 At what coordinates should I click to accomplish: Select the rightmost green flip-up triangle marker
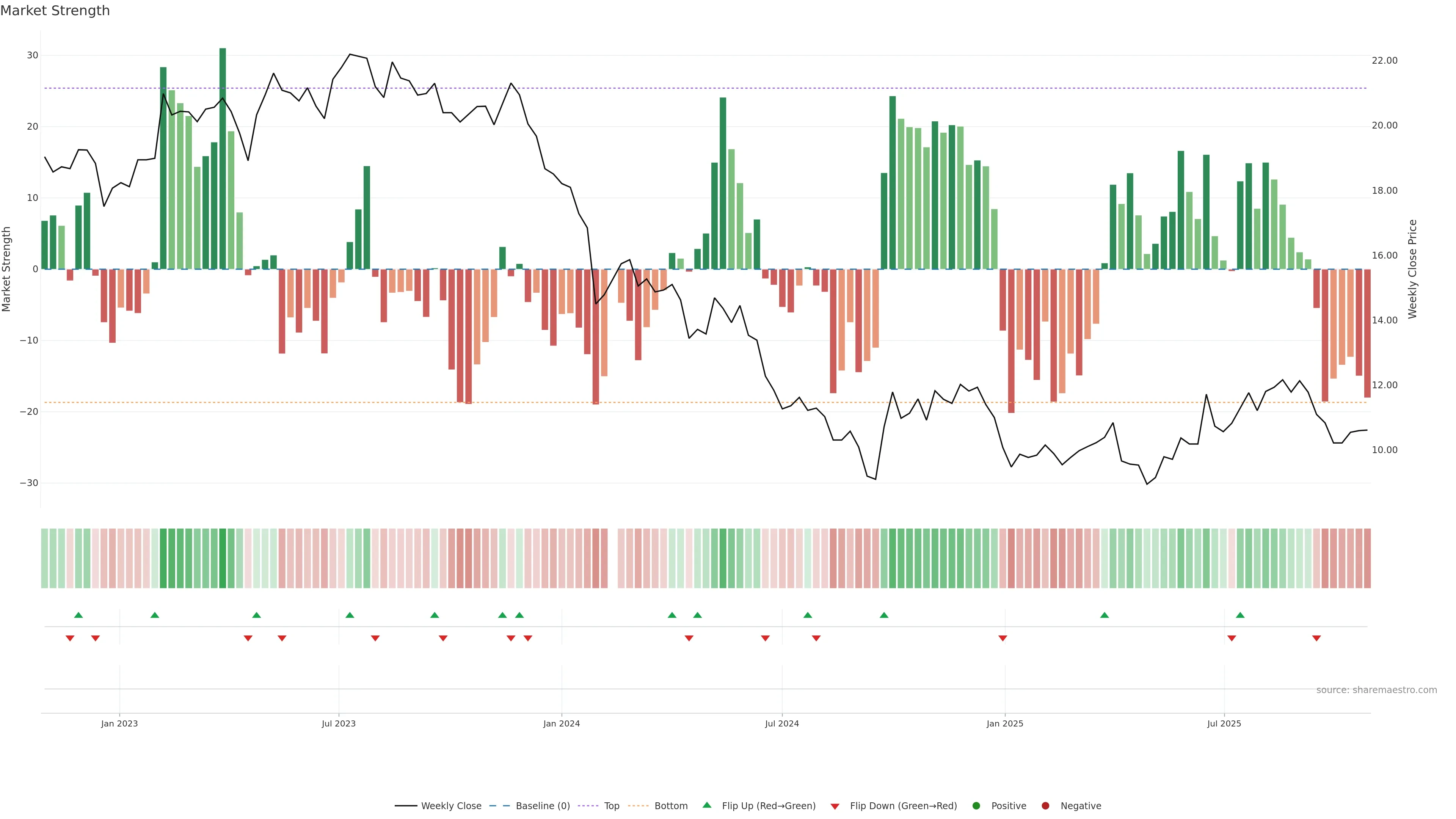click(1240, 615)
